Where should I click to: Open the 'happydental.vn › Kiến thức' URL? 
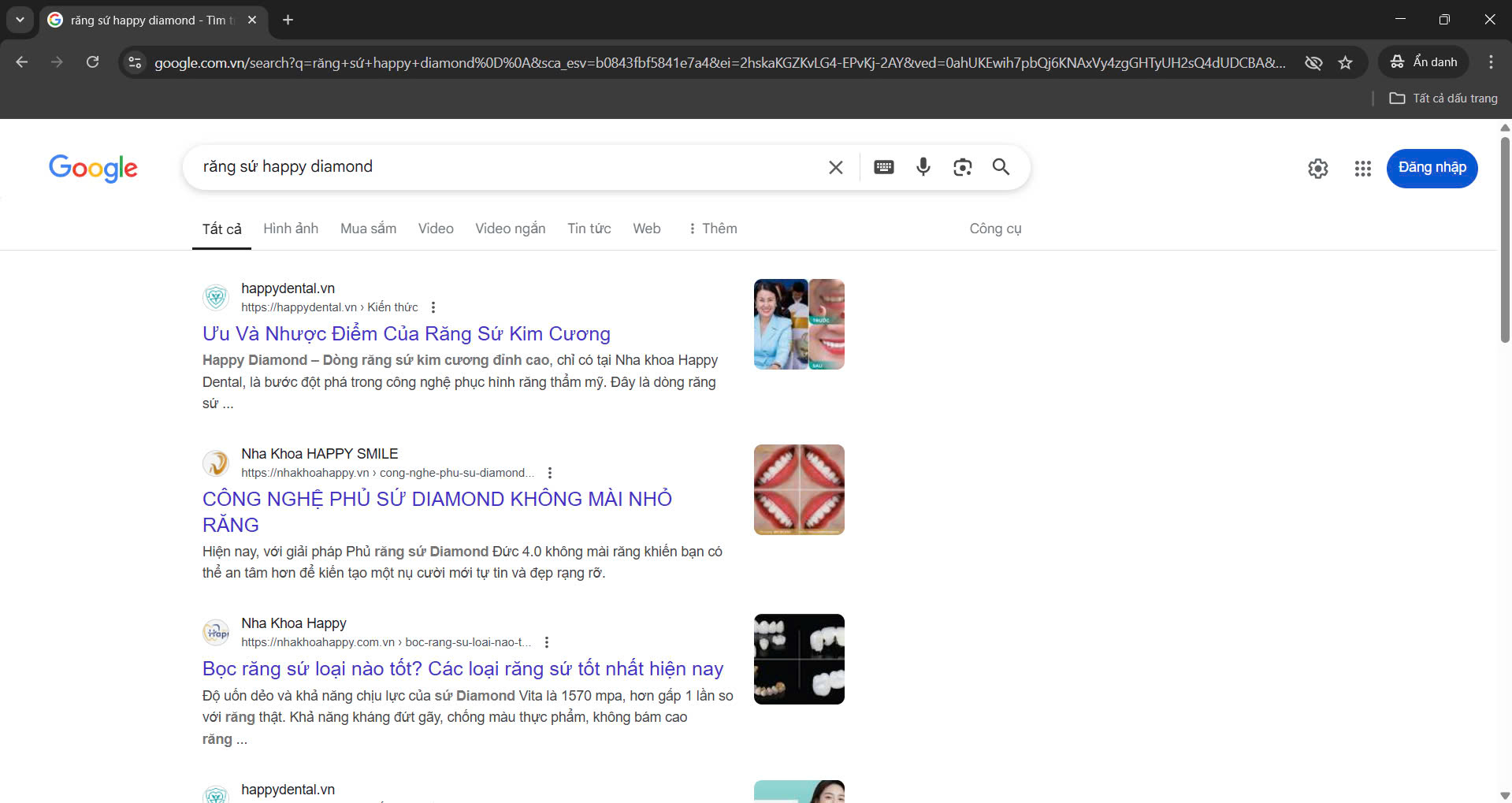coord(329,307)
